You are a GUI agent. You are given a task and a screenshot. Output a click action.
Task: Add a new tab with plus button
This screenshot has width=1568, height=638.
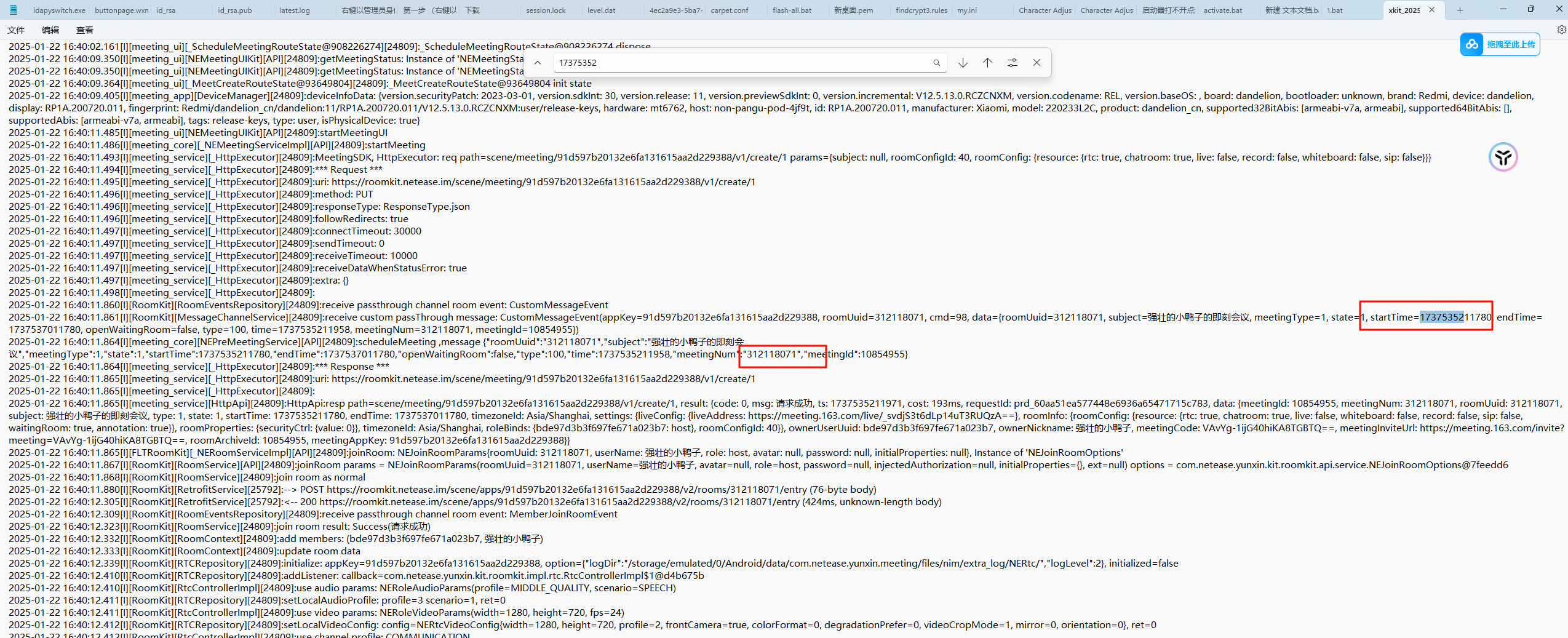pos(1460,10)
